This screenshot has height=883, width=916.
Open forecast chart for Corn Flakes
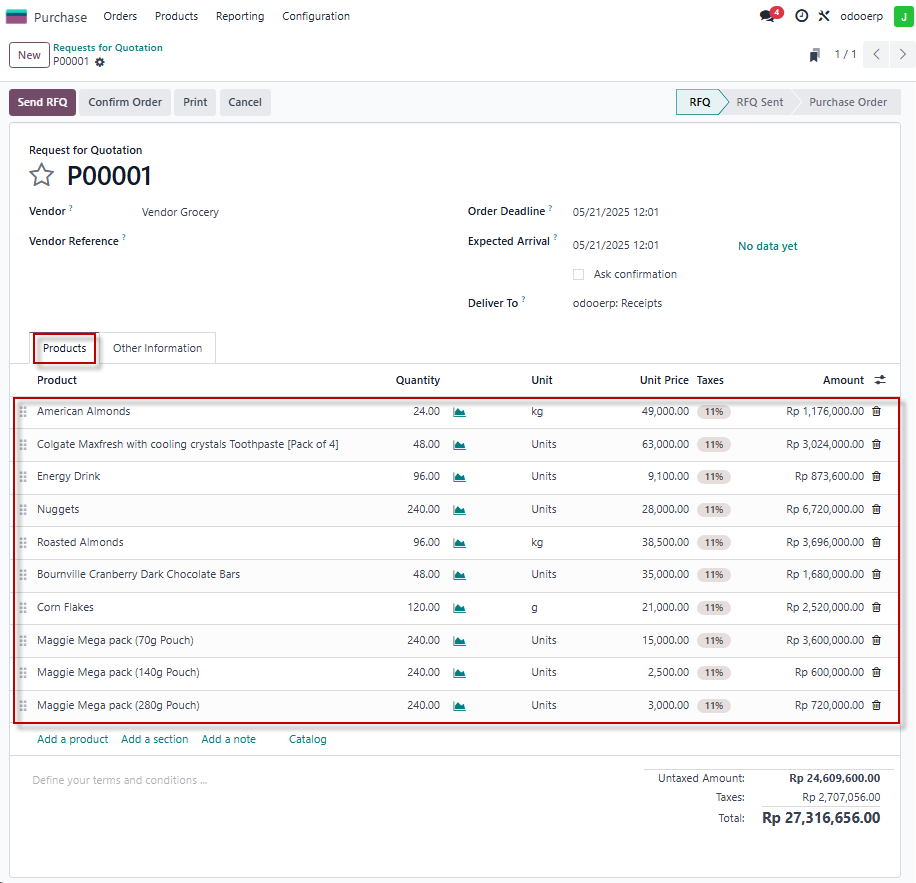click(460, 608)
